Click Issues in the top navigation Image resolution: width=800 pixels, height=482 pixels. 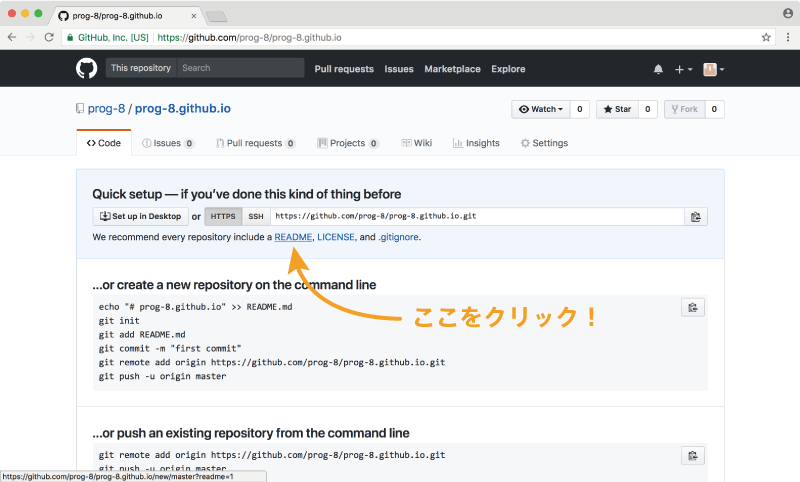coord(399,69)
